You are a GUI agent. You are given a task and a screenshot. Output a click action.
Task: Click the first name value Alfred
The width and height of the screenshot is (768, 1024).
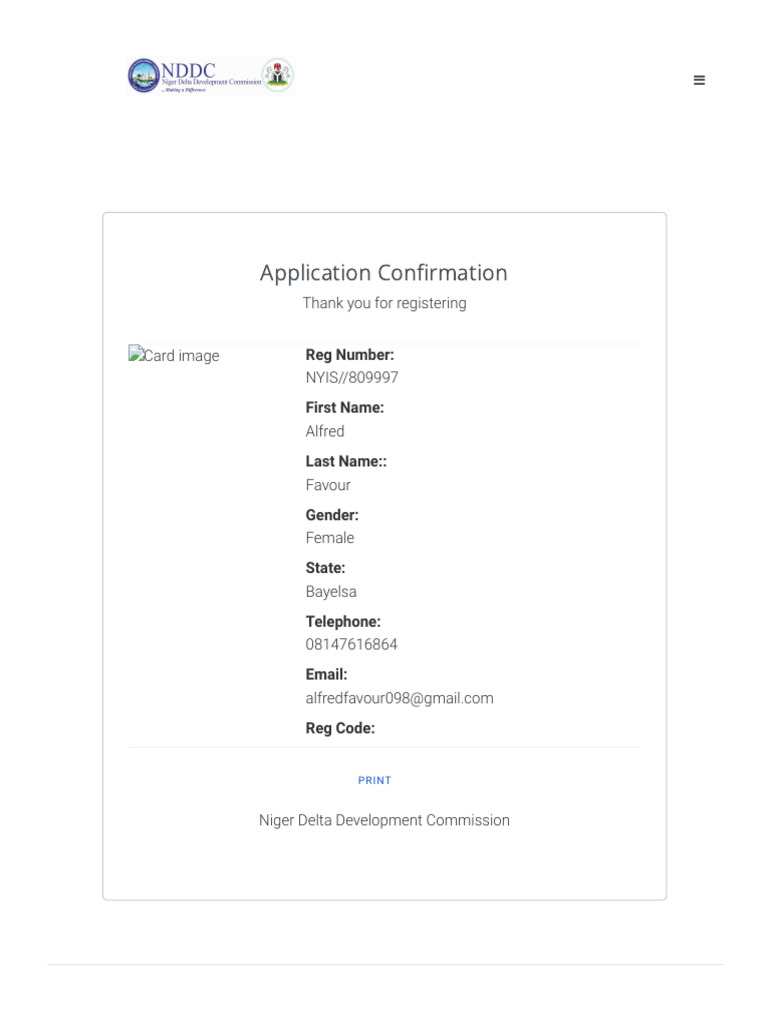click(x=325, y=431)
